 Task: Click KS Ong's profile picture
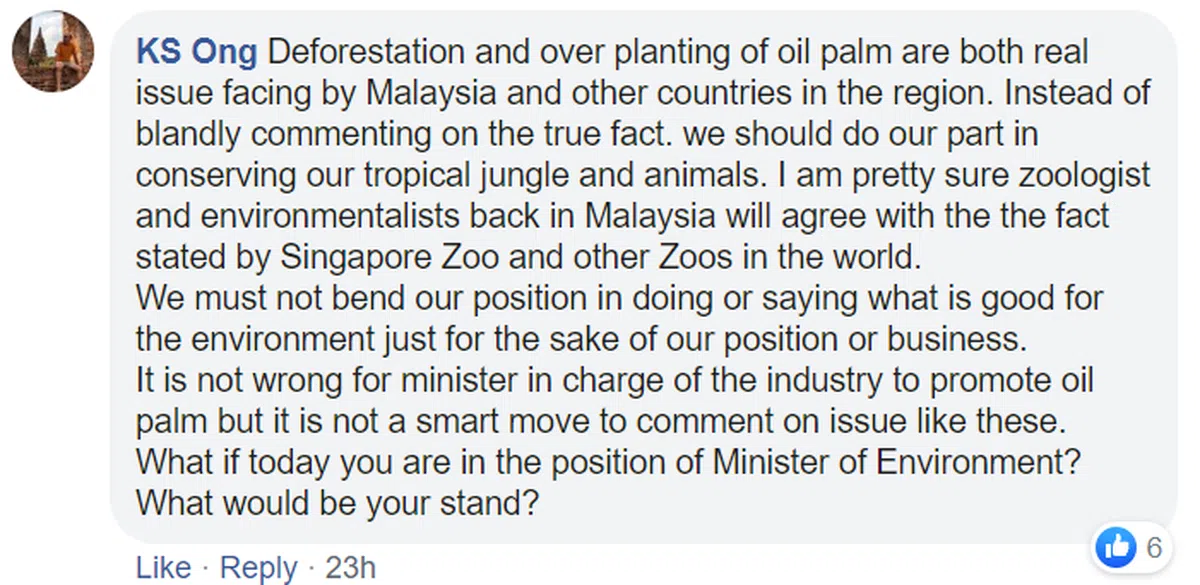coord(53,51)
